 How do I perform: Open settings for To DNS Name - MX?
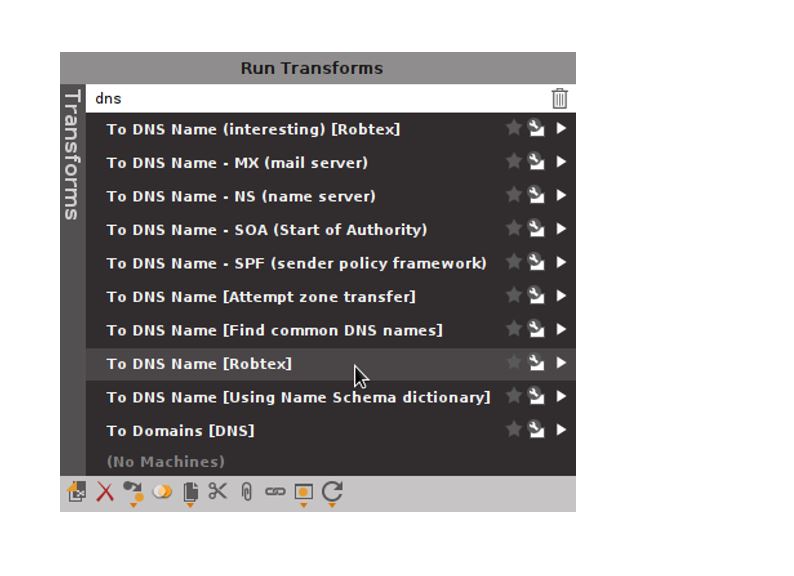click(x=536, y=161)
